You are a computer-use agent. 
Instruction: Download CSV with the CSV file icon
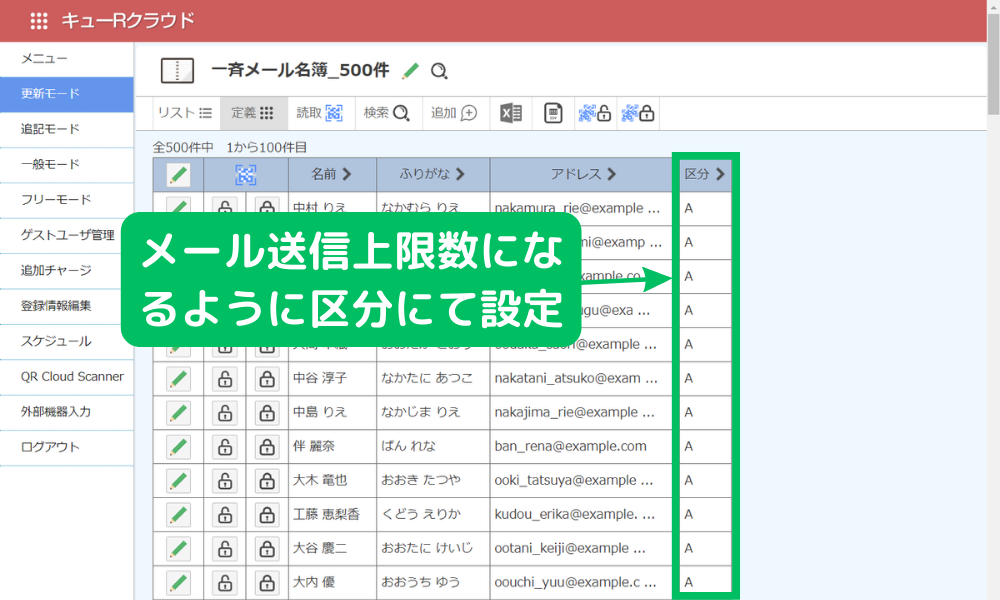(x=553, y=113)
